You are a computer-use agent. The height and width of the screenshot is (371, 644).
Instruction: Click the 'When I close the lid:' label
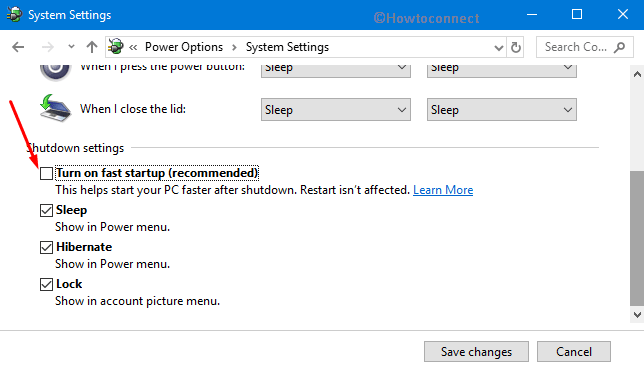(x=133, y=109)
